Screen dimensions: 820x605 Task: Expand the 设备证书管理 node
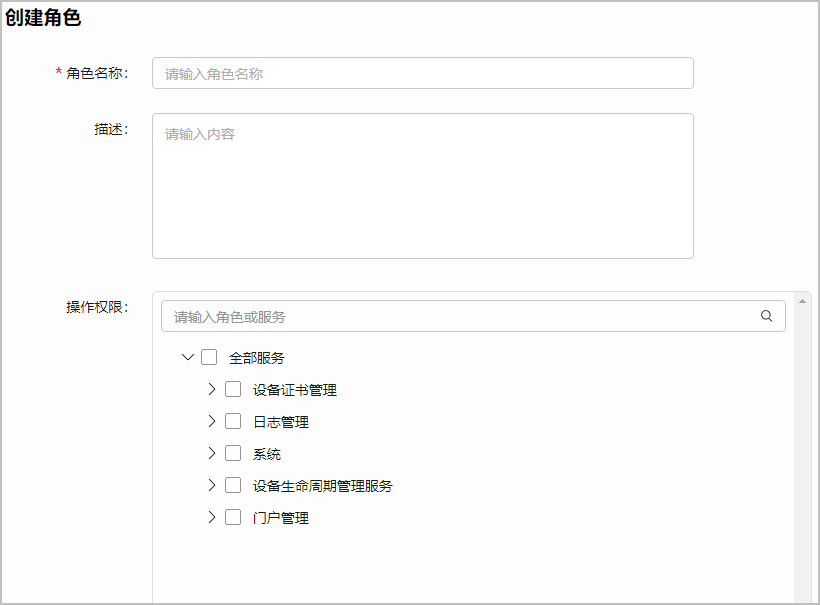[212, 389]
